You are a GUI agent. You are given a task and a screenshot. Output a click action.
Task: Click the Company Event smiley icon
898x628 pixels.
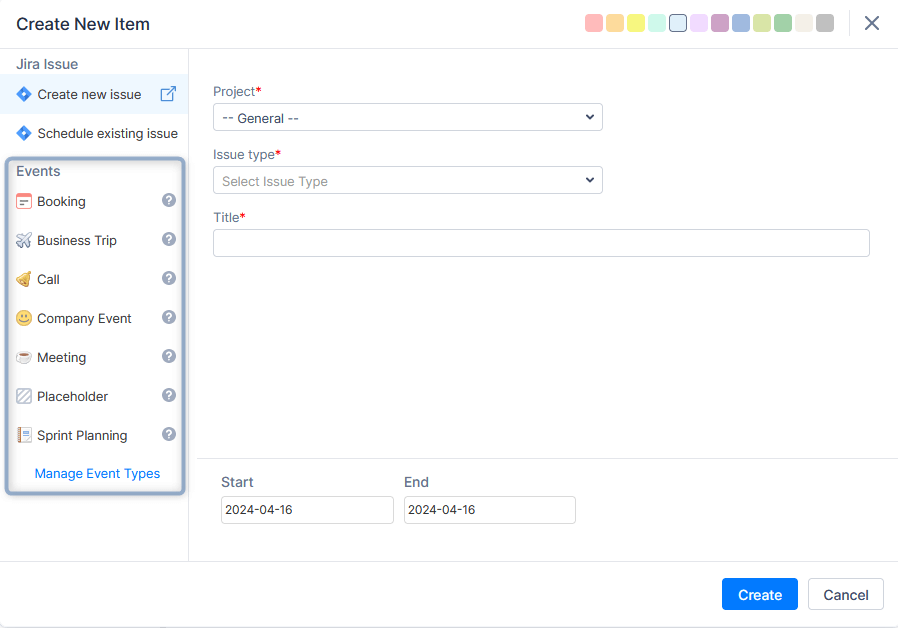coord(24,318)
